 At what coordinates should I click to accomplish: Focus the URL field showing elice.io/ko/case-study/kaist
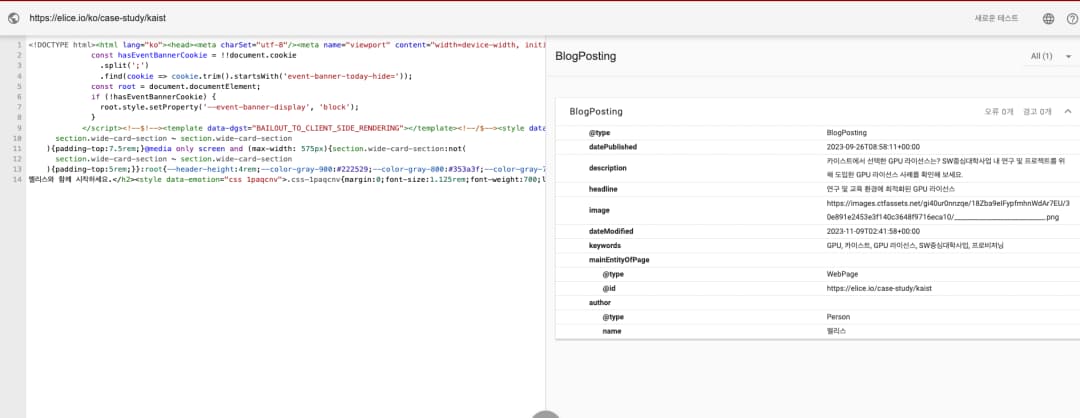point(97,19)
